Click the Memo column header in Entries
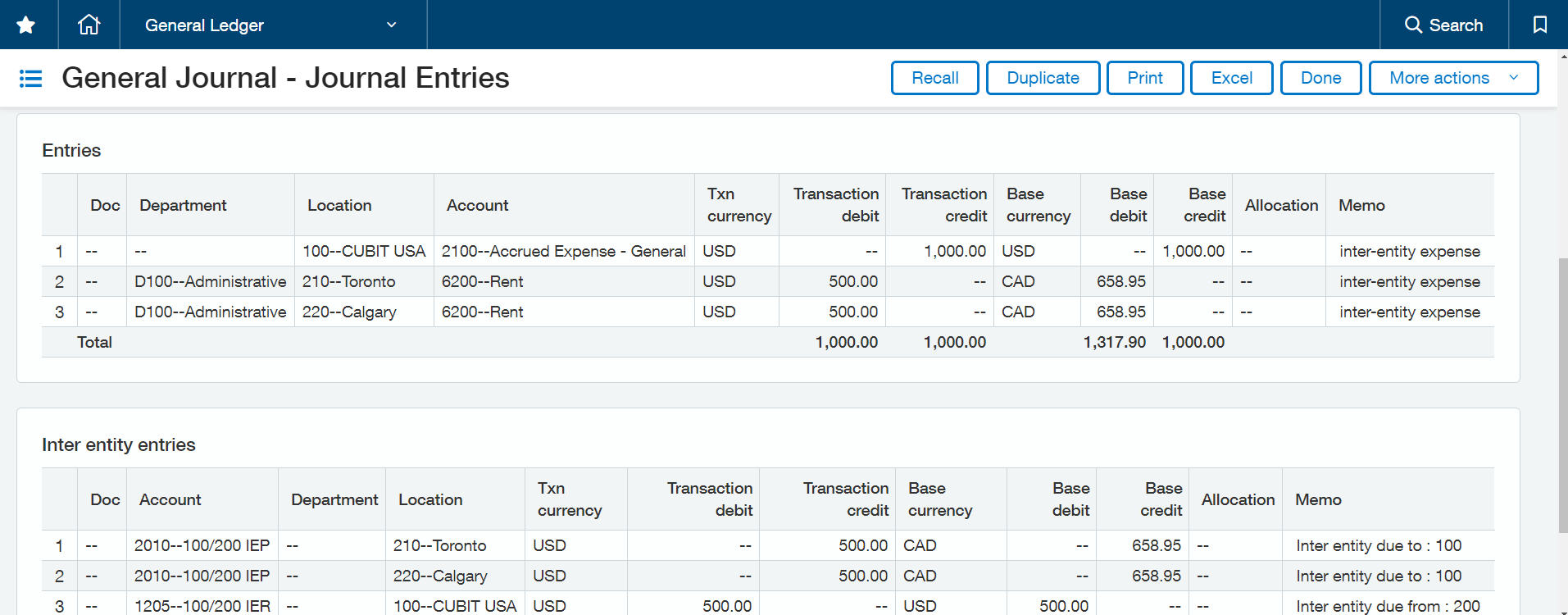 click(x=1361, y=205)
